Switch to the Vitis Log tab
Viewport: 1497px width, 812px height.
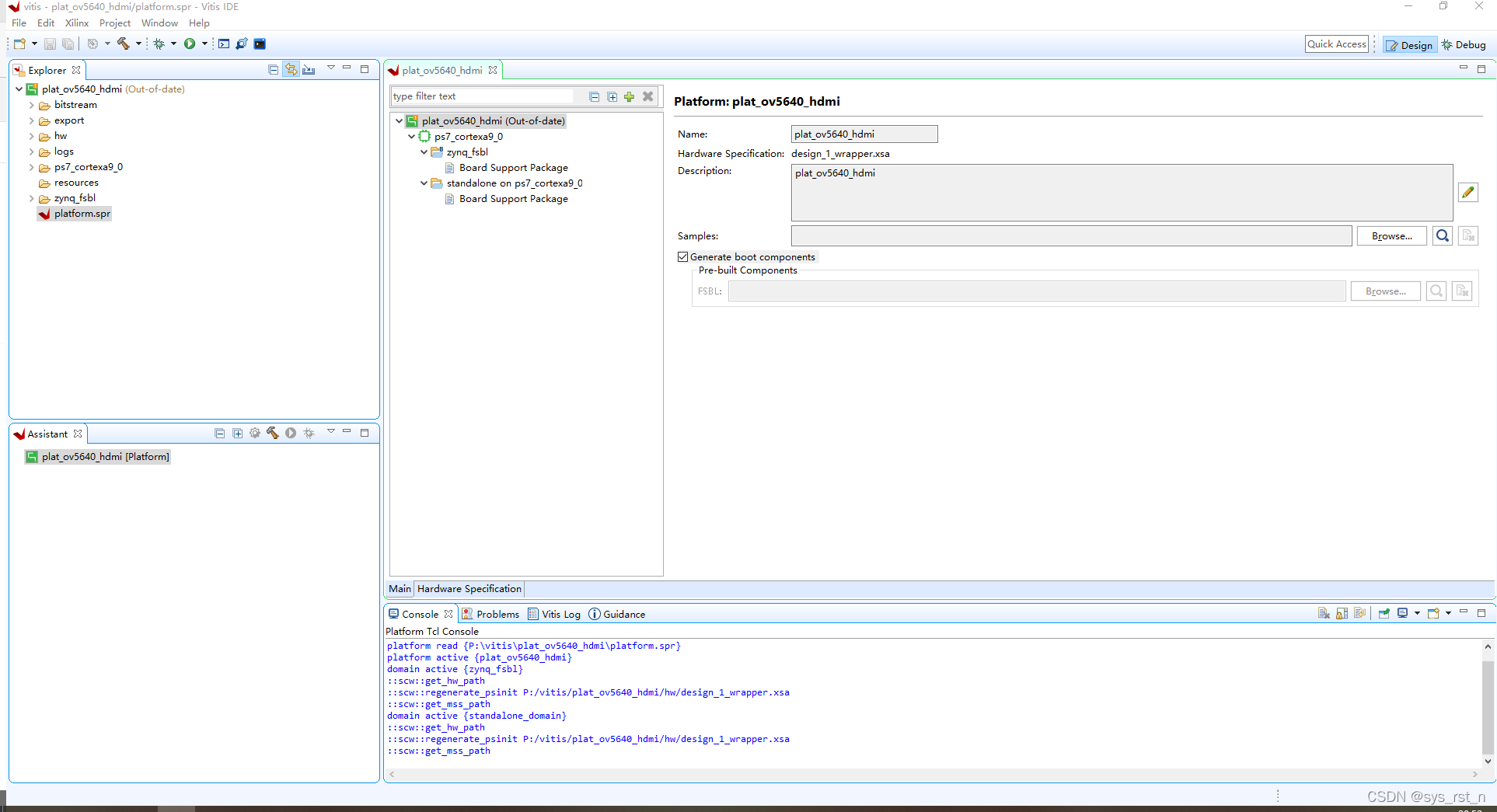coord(554,614)
